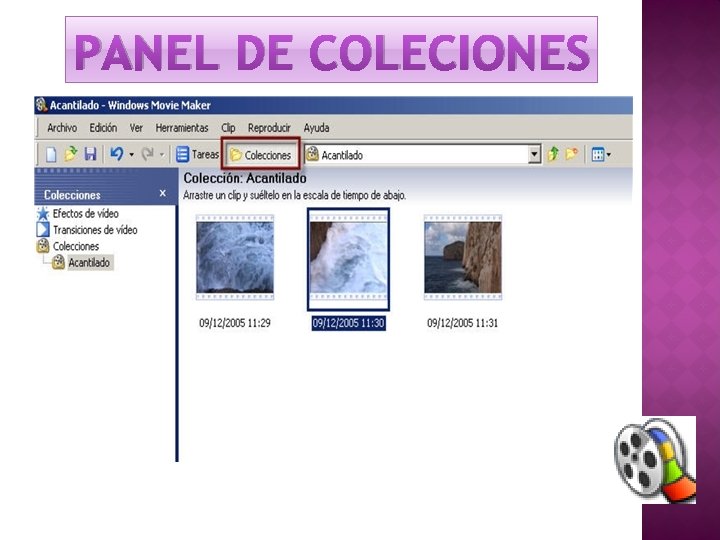
Task: Save project with floppy disk icon
Action: click(90, 154)
